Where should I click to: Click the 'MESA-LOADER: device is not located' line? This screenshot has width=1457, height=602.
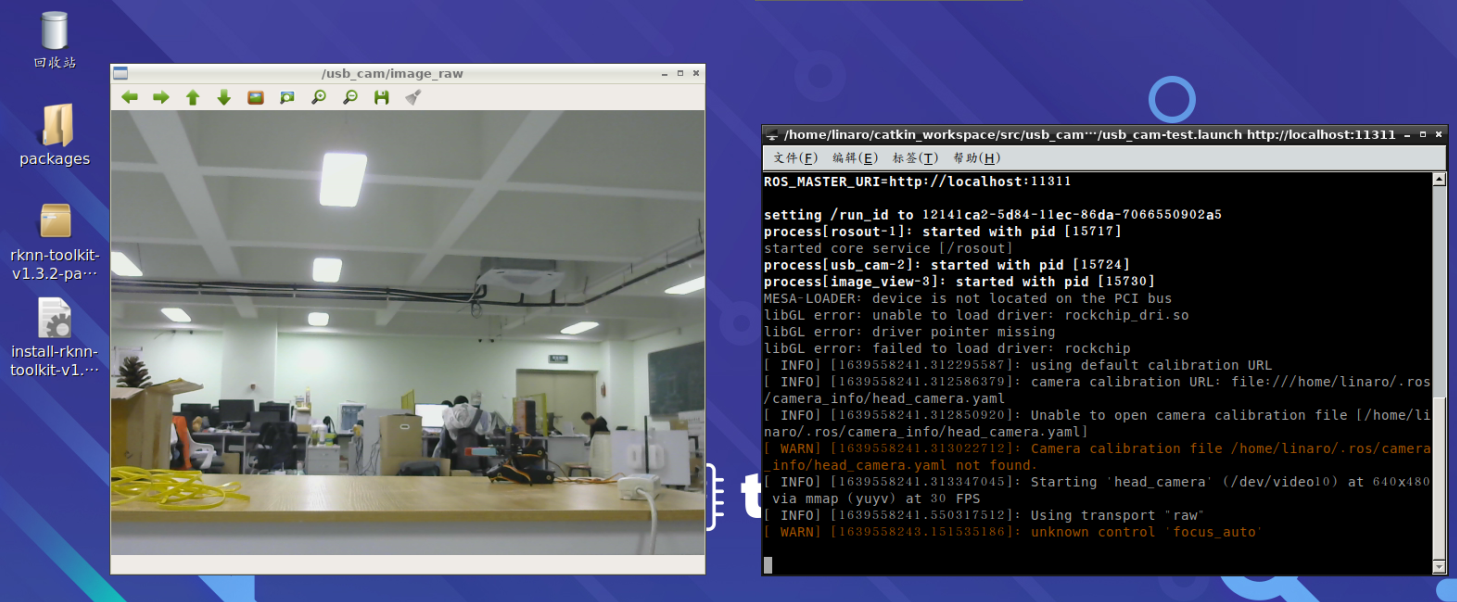tap(967, 298)
